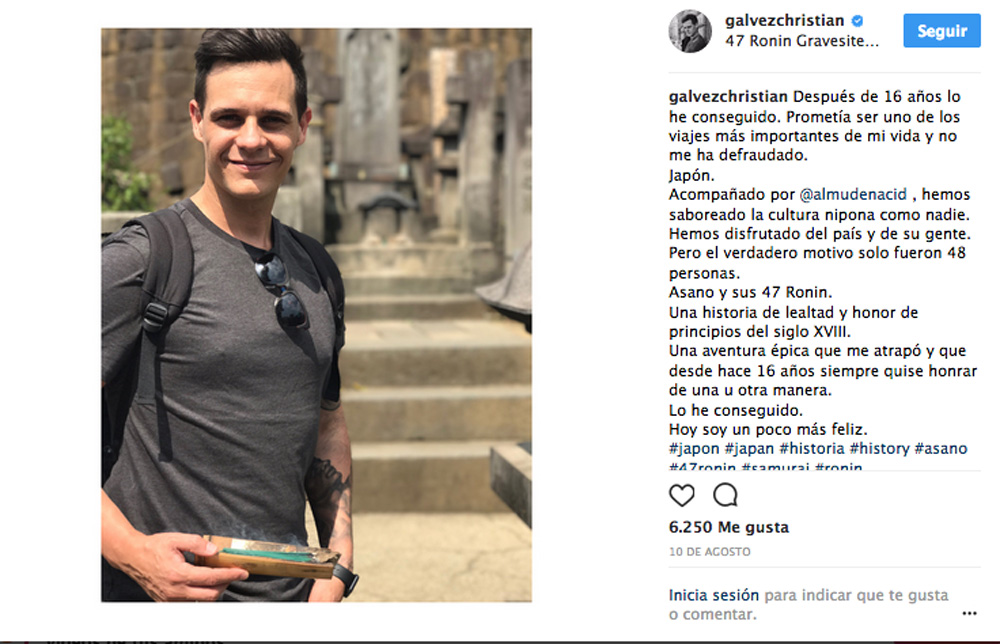Click the verified badge next to galvezchristian
The image size is (1000, 644).
pyautogui.click(x=858, y=21)
